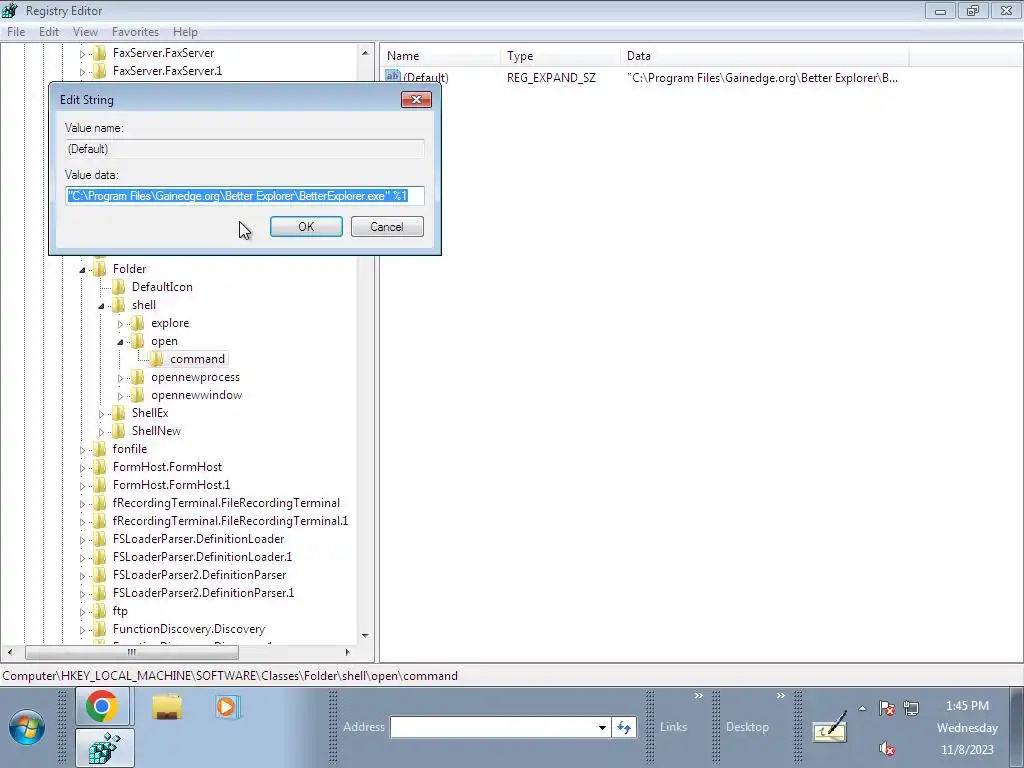This screenshot has width=1024, height=768.
Task: Click the Value name field
Action: coord(245,149)
